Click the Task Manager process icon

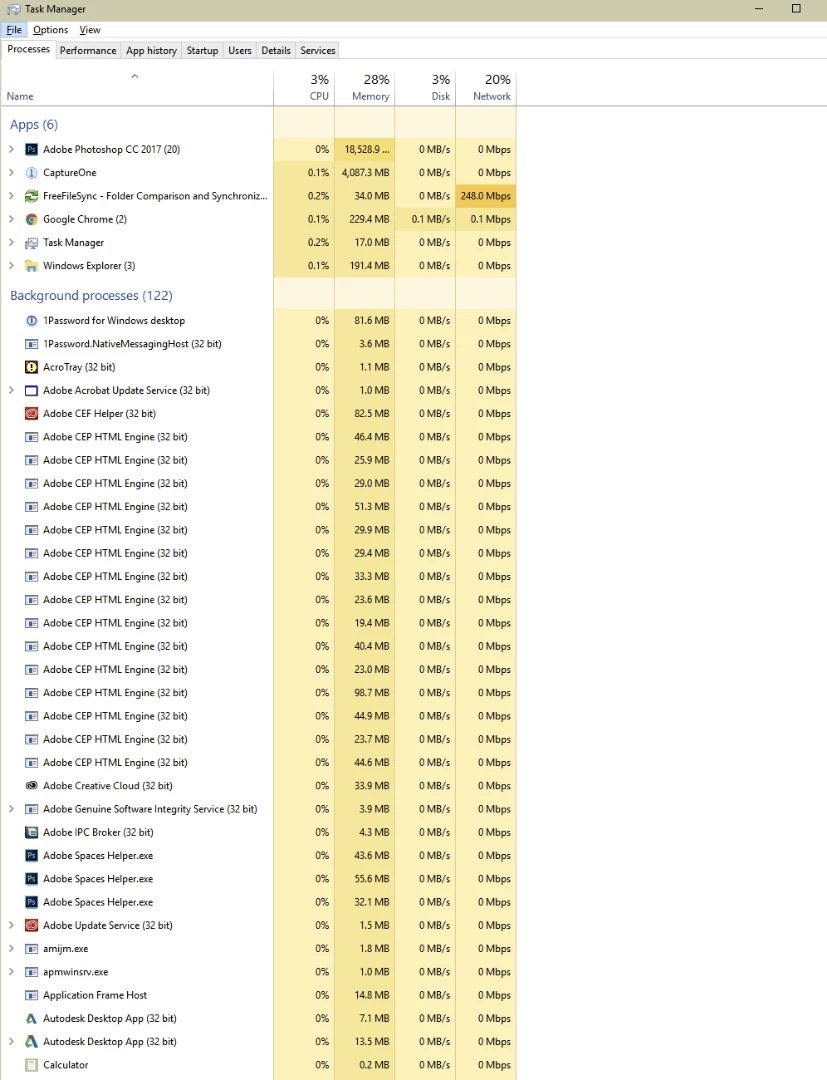click(x=31, y=243)
